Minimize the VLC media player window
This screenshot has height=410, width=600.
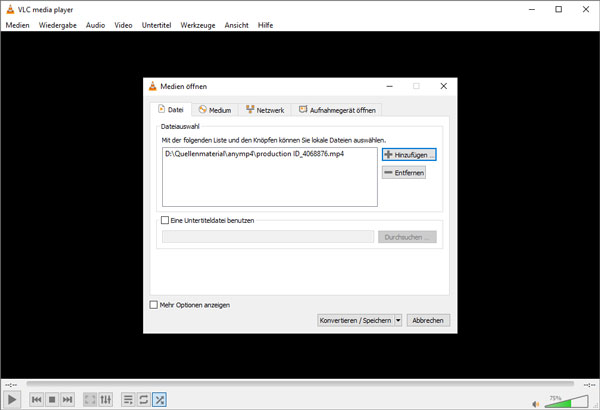click(x=532, y=9)
